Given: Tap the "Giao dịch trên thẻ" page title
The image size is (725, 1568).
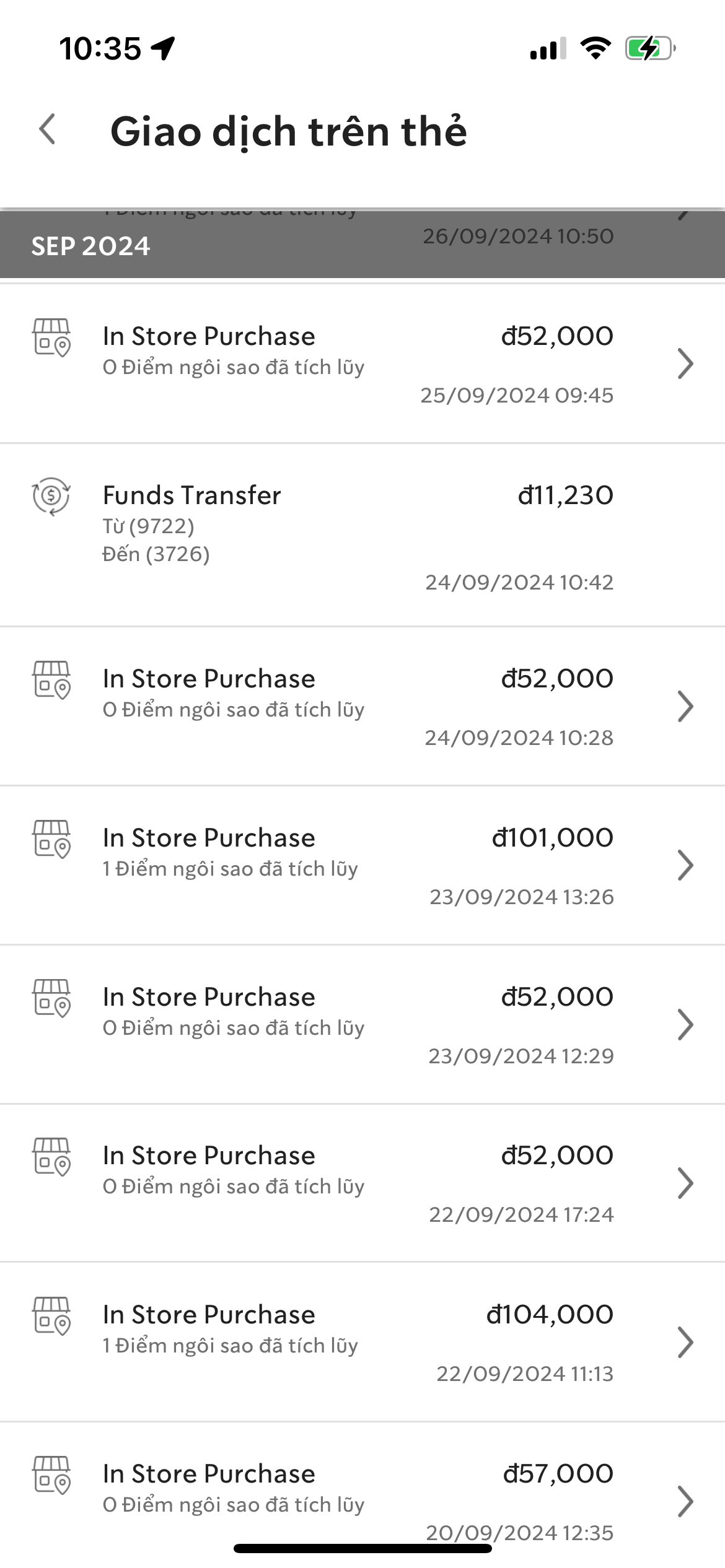Looking at the screenshot, I should (x=288, y=131).
